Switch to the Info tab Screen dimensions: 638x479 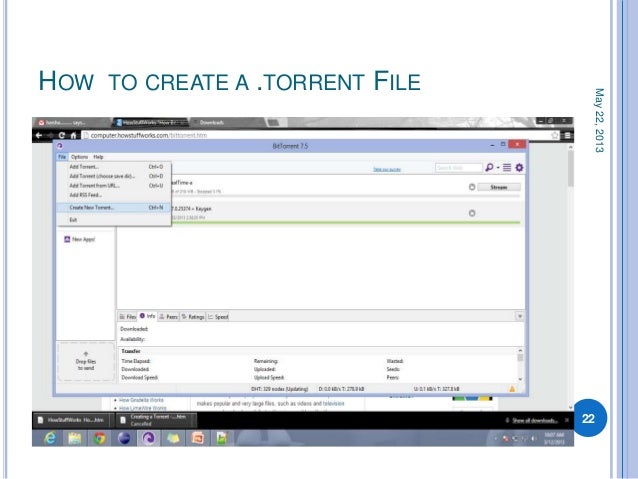click(x=147, y=316)
